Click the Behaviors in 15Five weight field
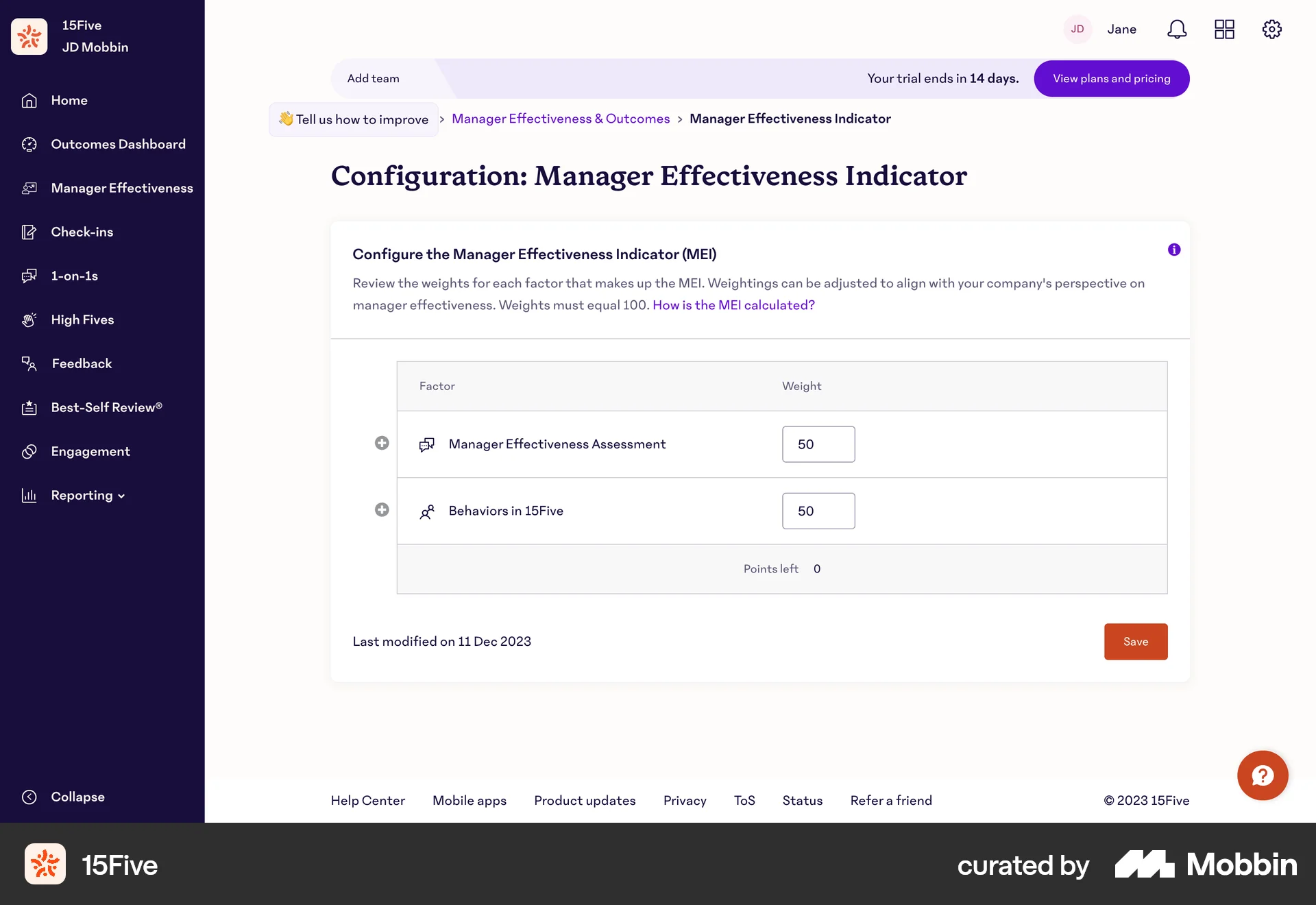Image resolution: width=1316 pixels, height=905 pixels. pos(818,511)
